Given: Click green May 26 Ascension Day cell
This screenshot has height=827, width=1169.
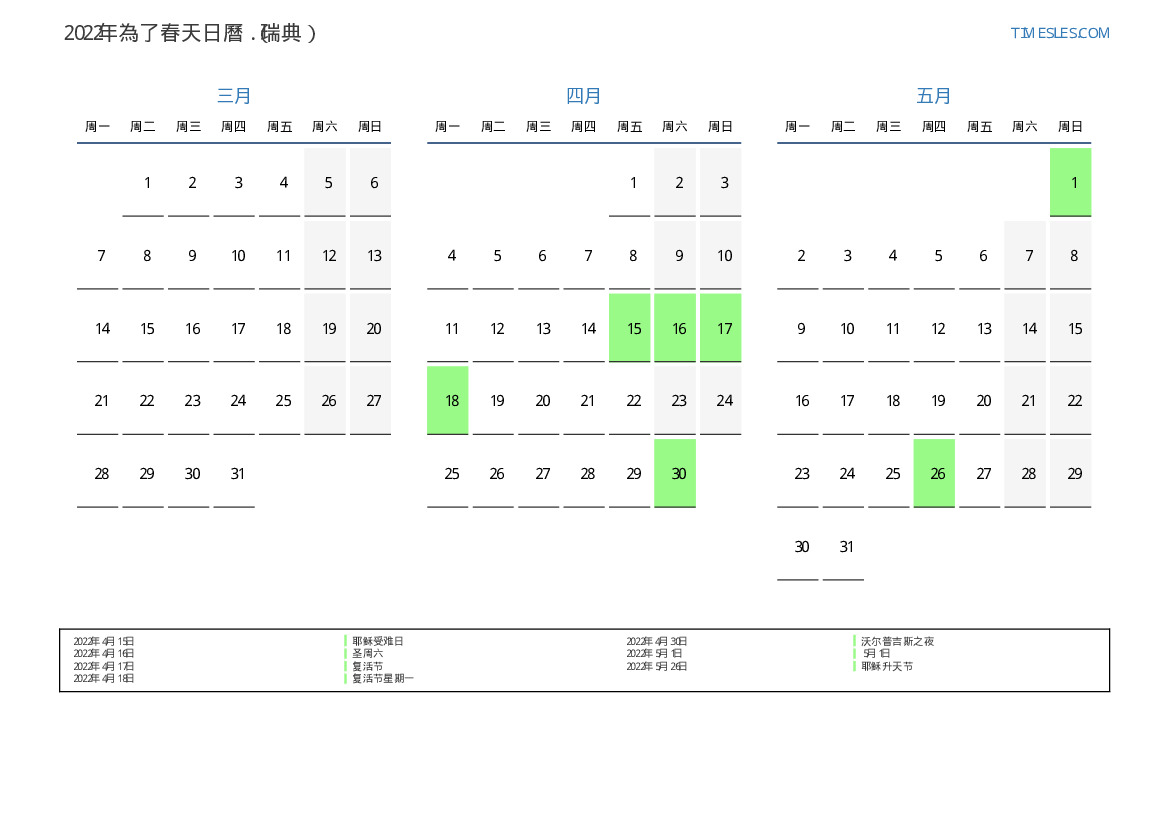Looking at the screenshot, I should pos(934,473).
